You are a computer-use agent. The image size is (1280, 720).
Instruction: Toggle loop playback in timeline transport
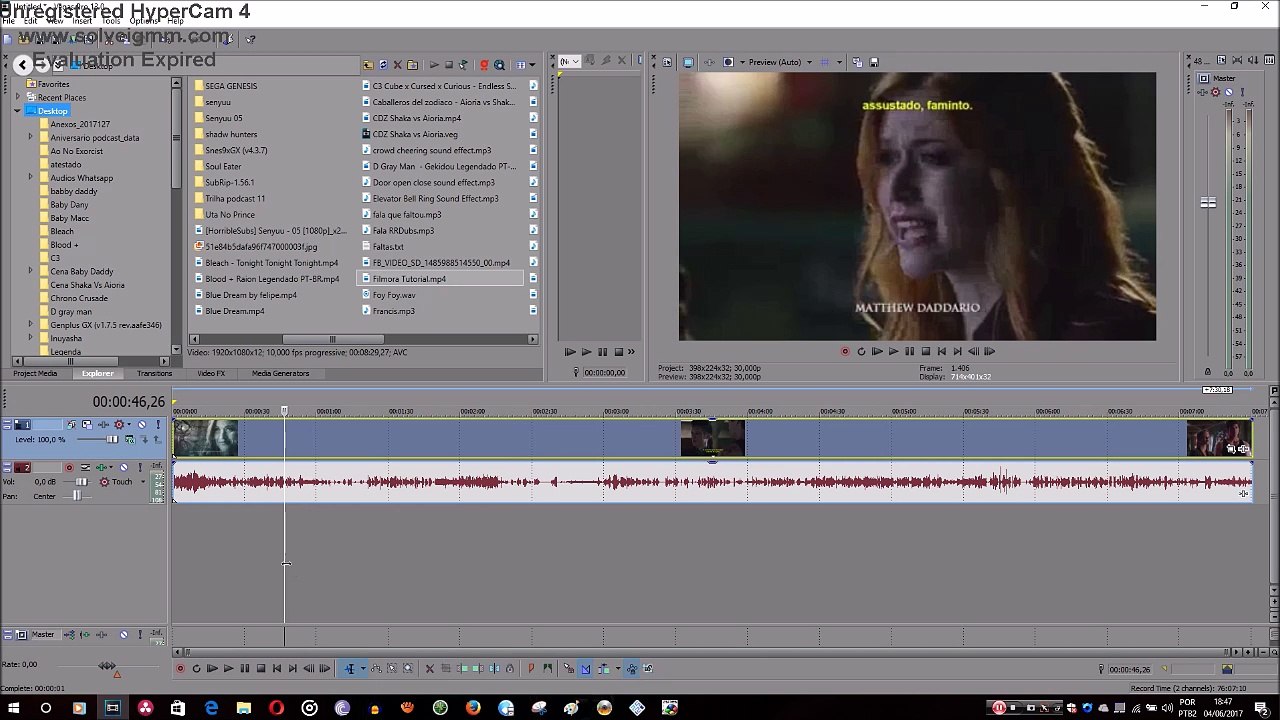(196, 669)
